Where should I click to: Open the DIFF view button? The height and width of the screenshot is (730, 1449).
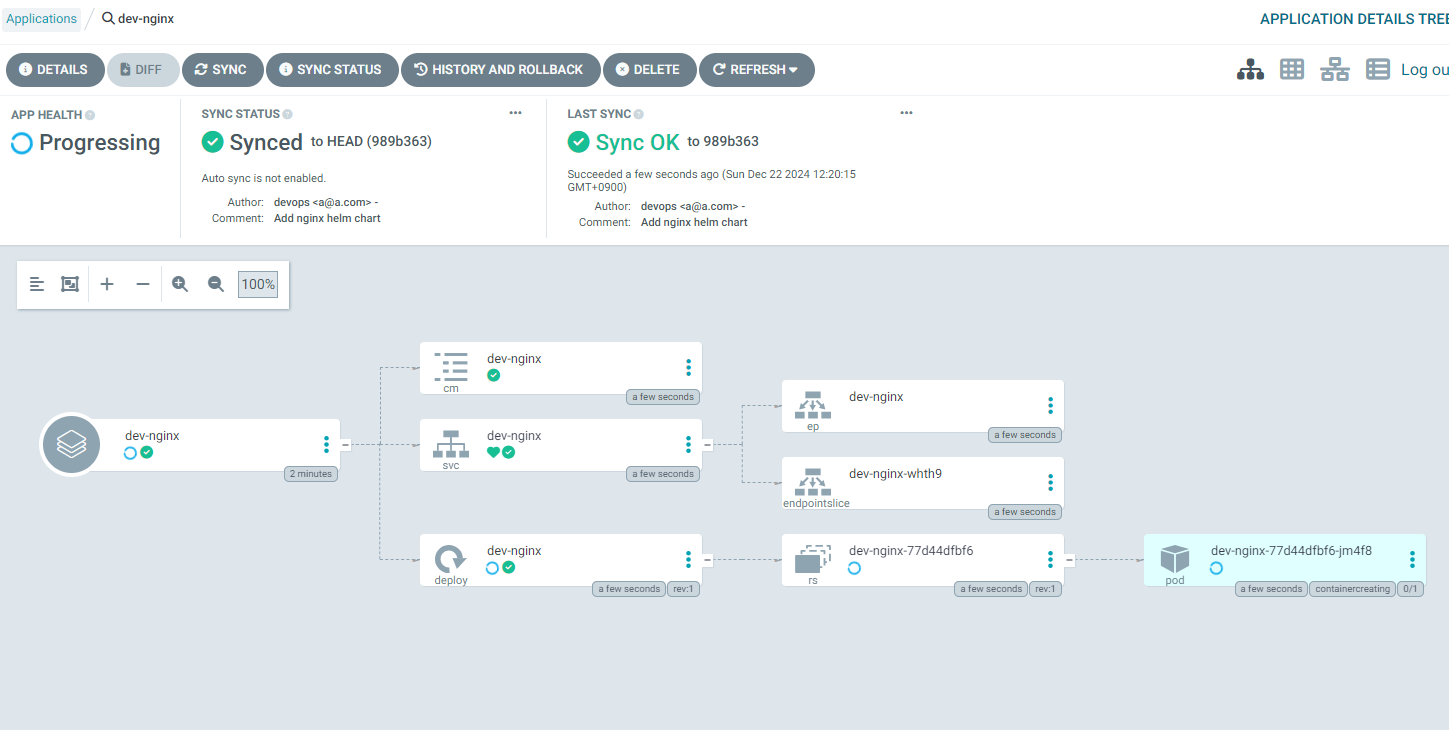pyautogui.click(x=143, y=70)
